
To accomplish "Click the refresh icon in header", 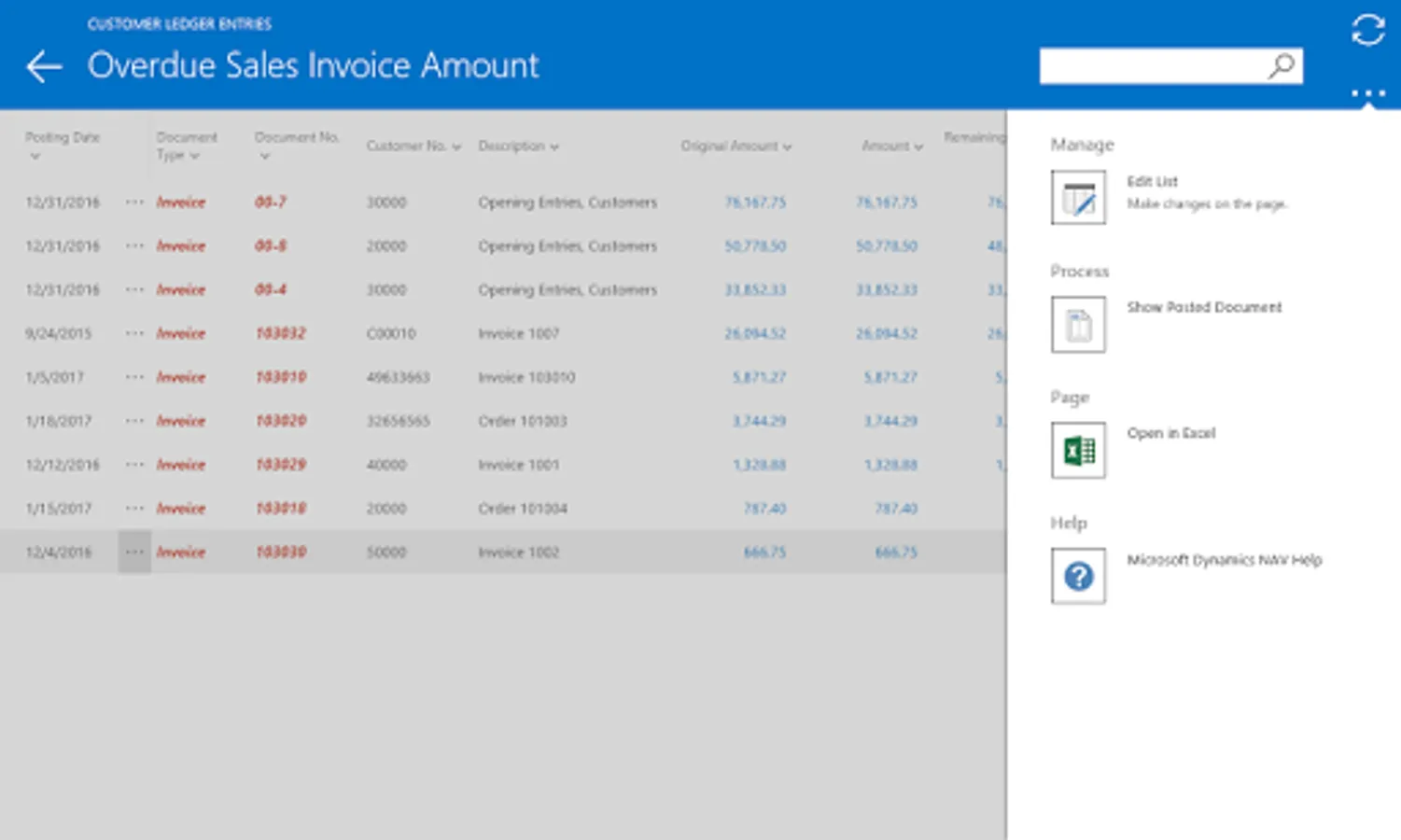I will [1367, 30].
